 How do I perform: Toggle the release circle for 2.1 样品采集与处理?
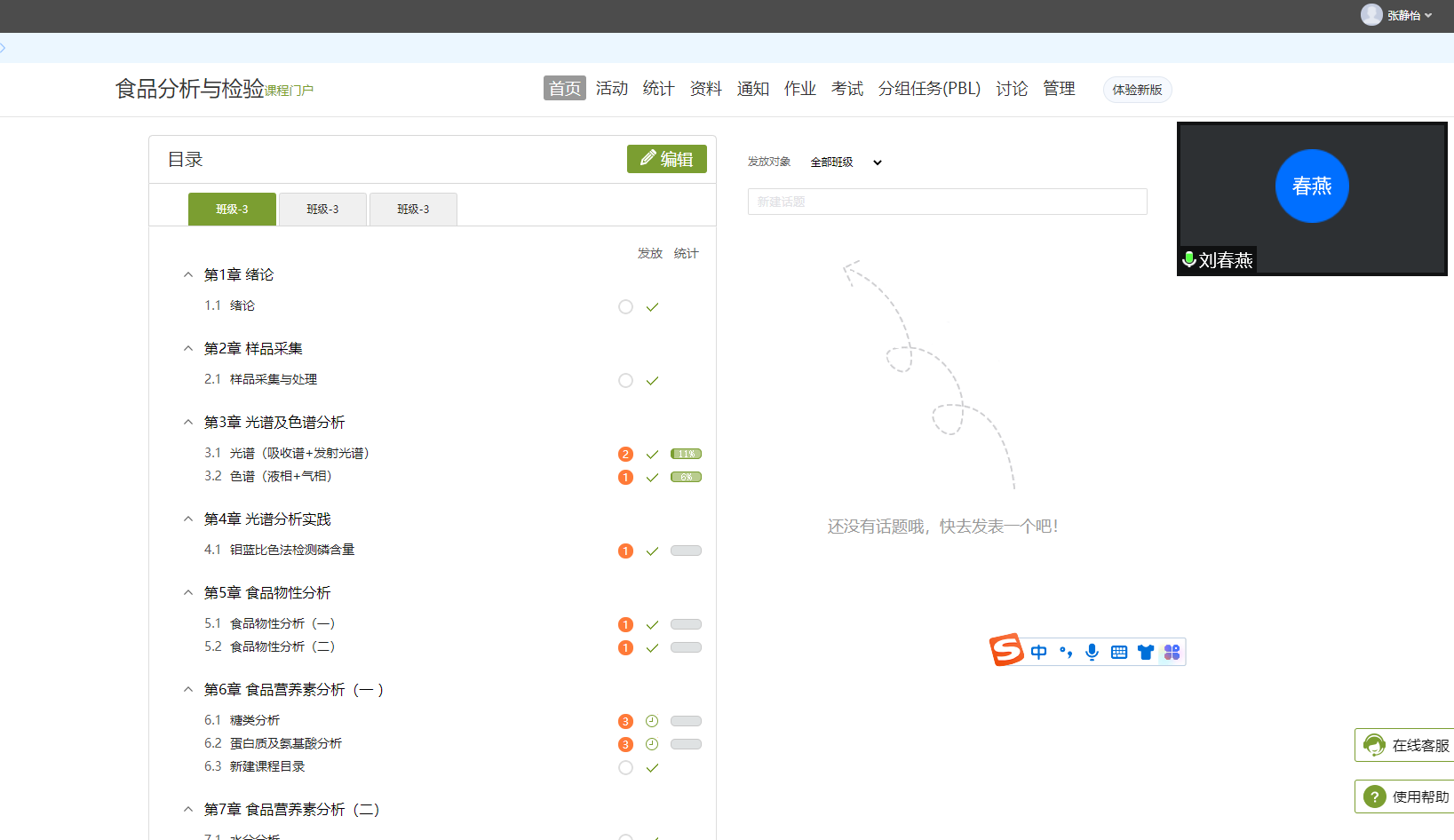(625, 381)
